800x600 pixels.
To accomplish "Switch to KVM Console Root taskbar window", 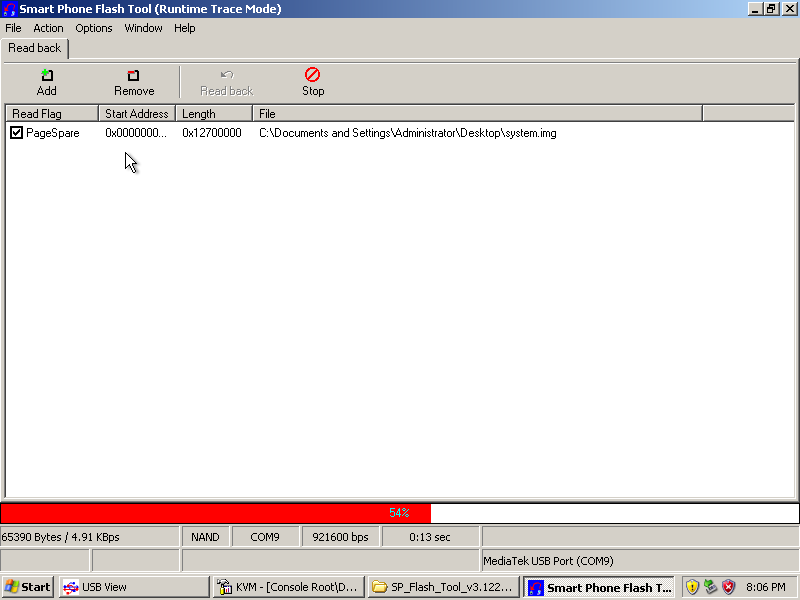I will click(289, 587).
